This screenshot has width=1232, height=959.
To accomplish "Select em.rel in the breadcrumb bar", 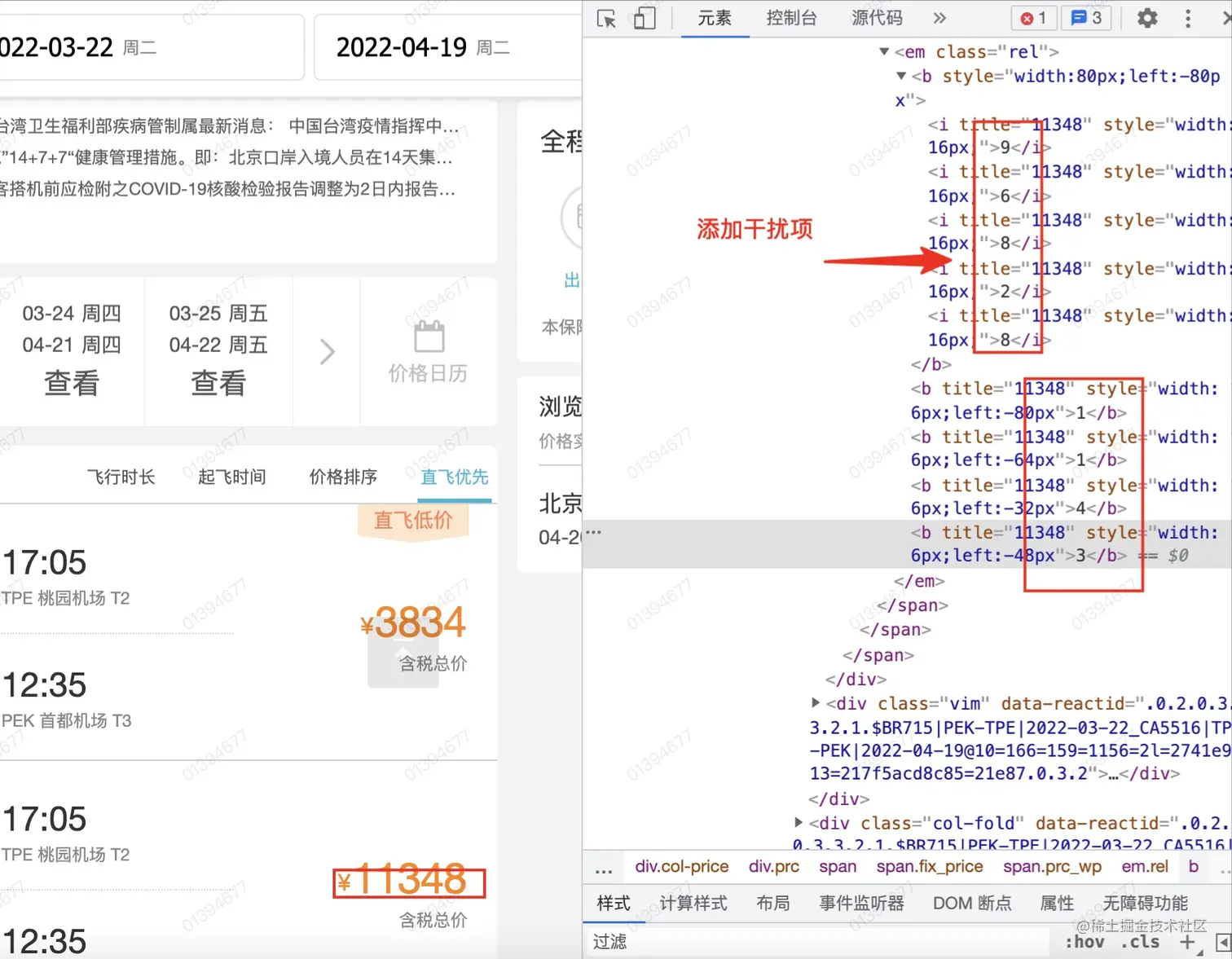I will click(x=1144, y=867).
